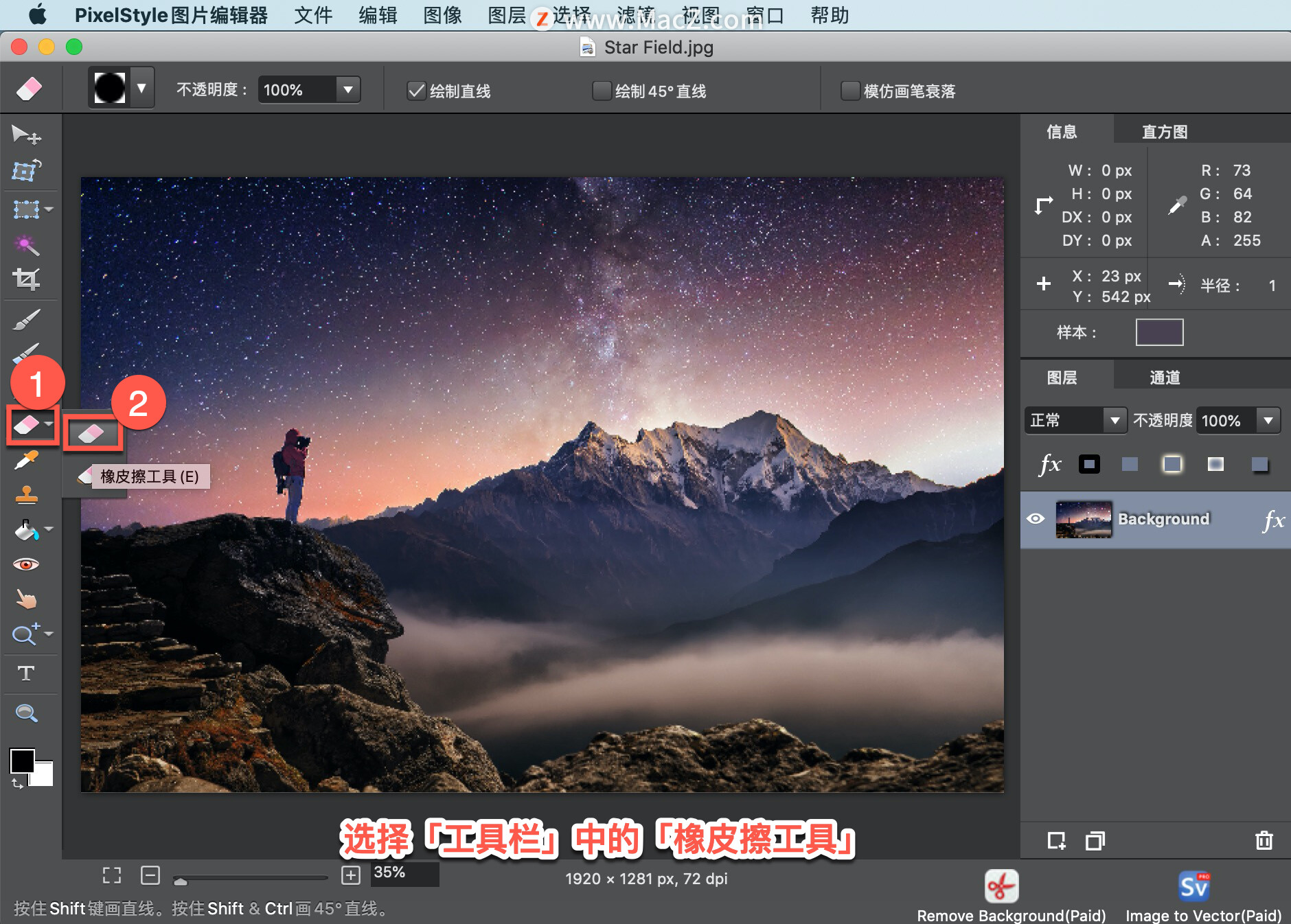This screenshot has height=924, width=1291.
Task: Select the Zoom plus tool
Action: [x=26, y=634]
